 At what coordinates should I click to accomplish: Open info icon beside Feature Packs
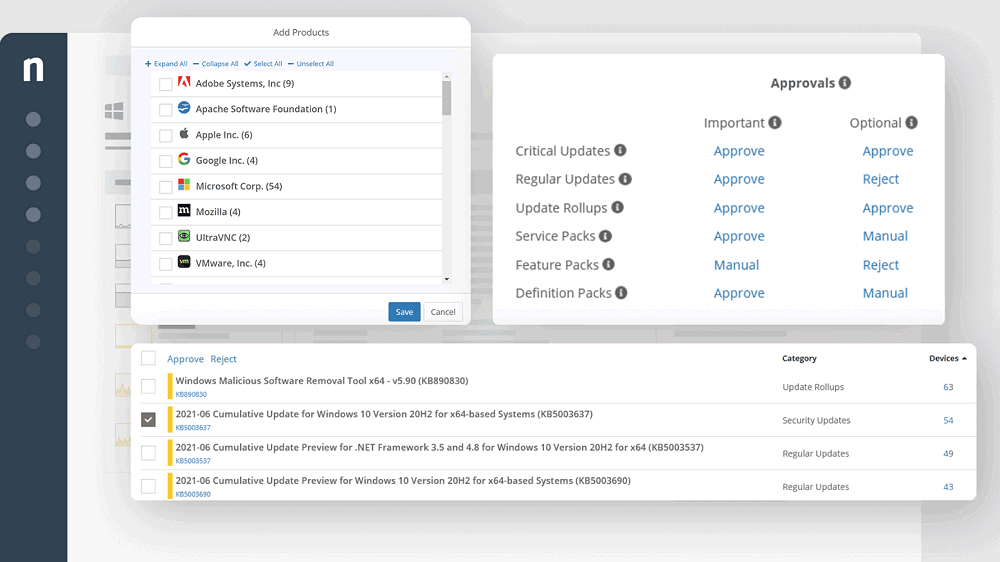(x=608, y=264)
